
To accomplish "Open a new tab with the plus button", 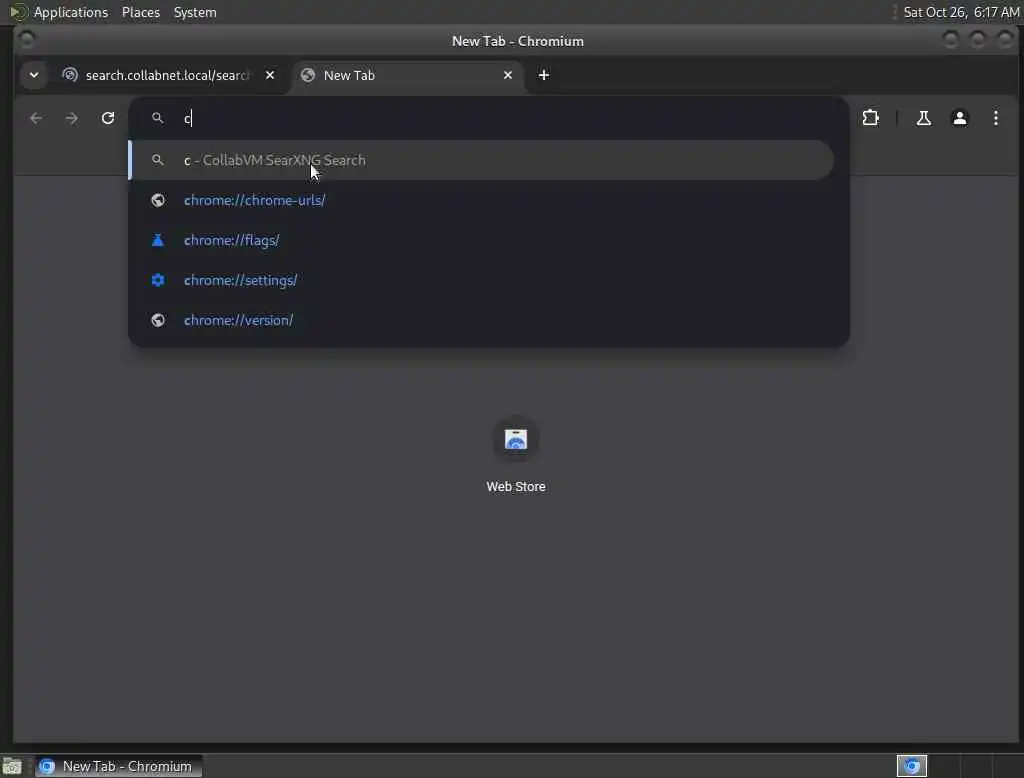I will point(543,75).
